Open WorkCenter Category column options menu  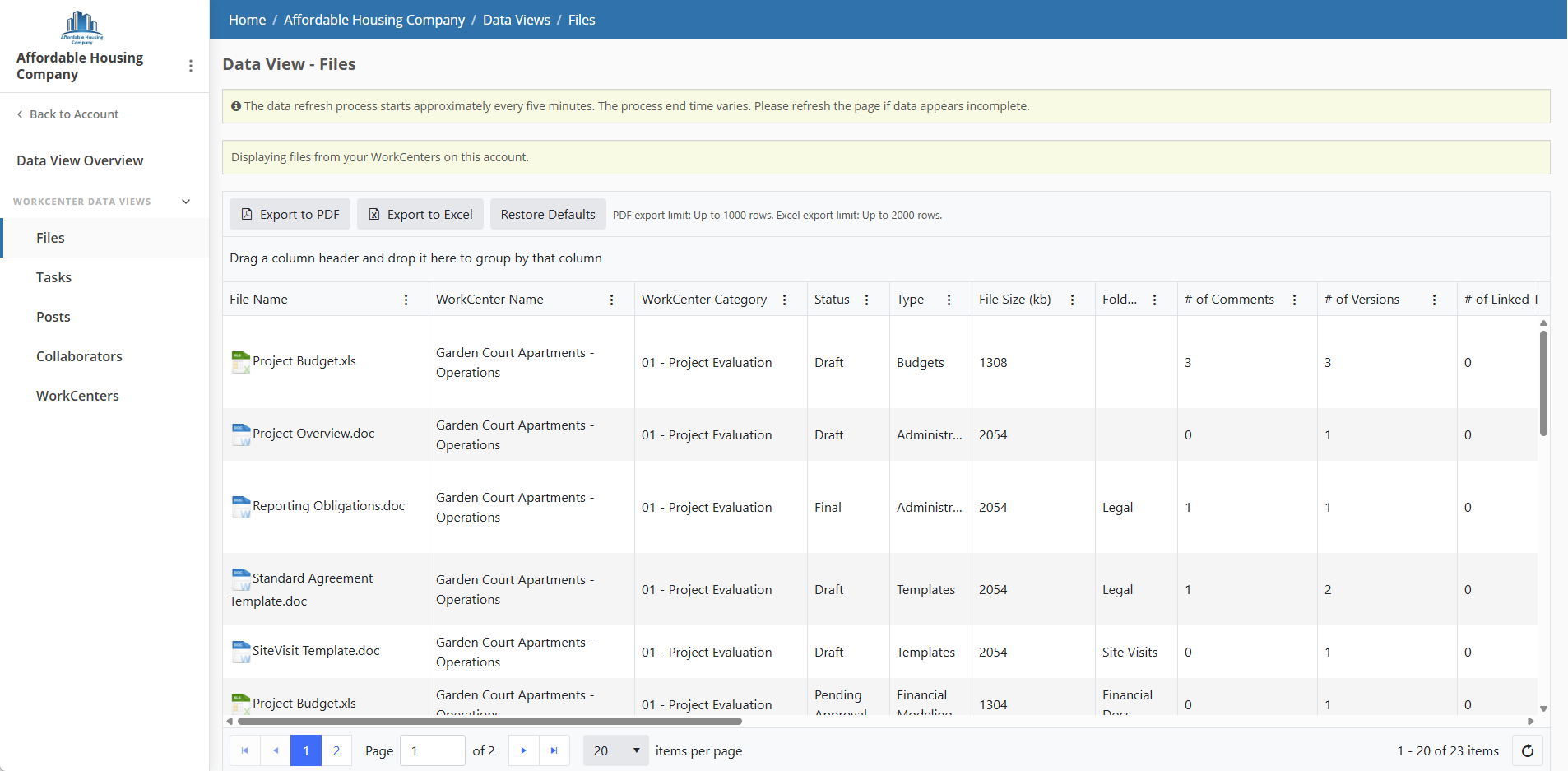pos(785,300)
